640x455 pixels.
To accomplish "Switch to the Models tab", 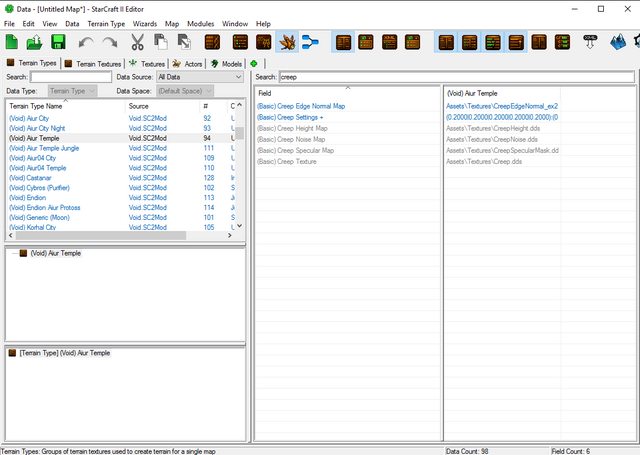I will (227, 64).
